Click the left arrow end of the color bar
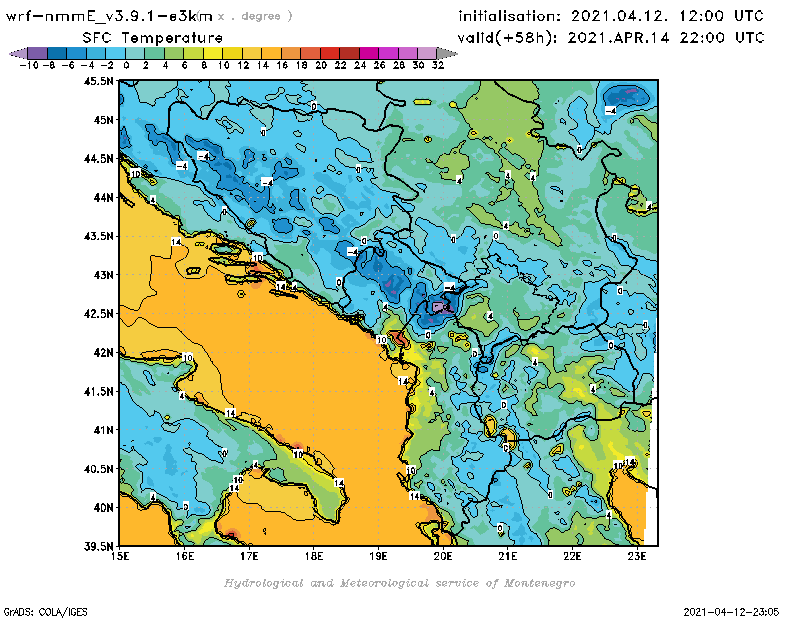 [13, 53]
